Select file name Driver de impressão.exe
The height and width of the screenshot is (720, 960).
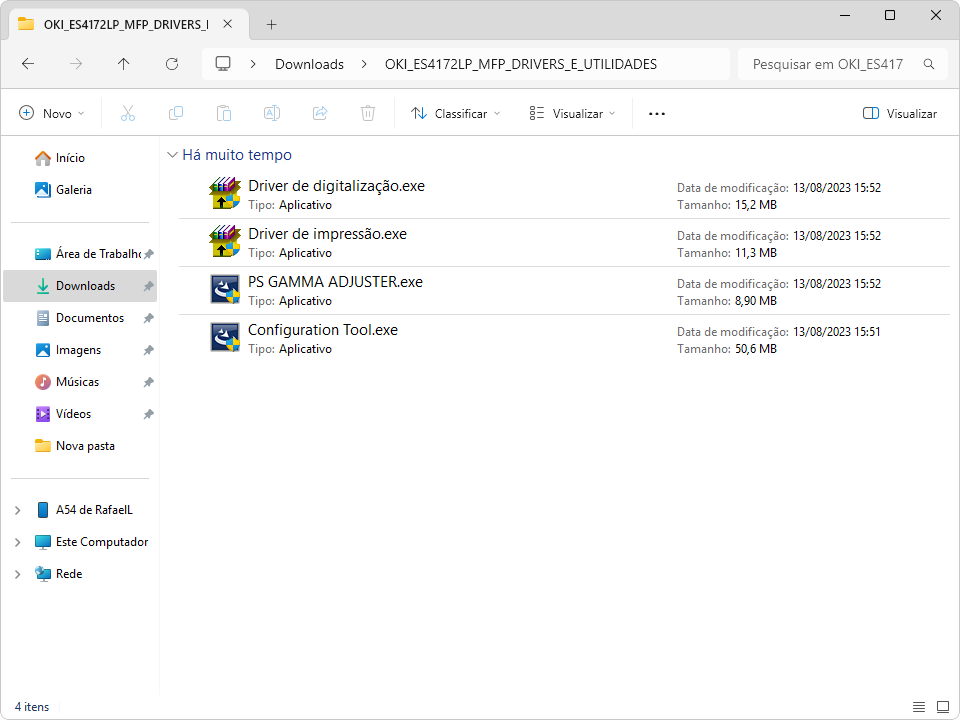point(328,234)
